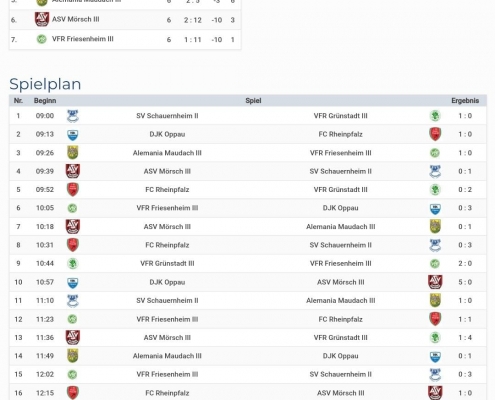Click Alemania Maudach III crest in match 3

(x=73, y=153)
